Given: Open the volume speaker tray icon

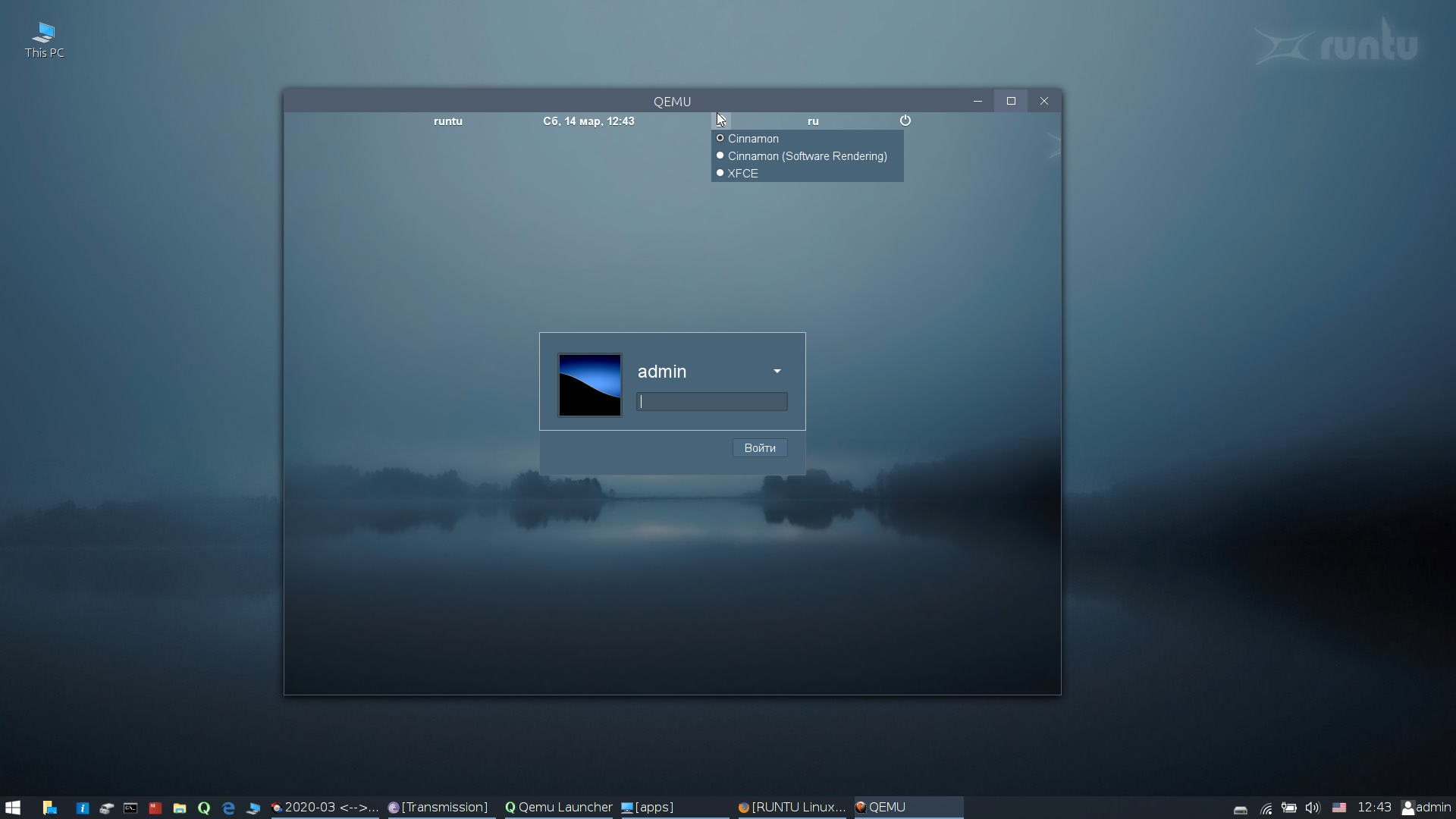Looking at the screenshot, I should click(1313, 808).
